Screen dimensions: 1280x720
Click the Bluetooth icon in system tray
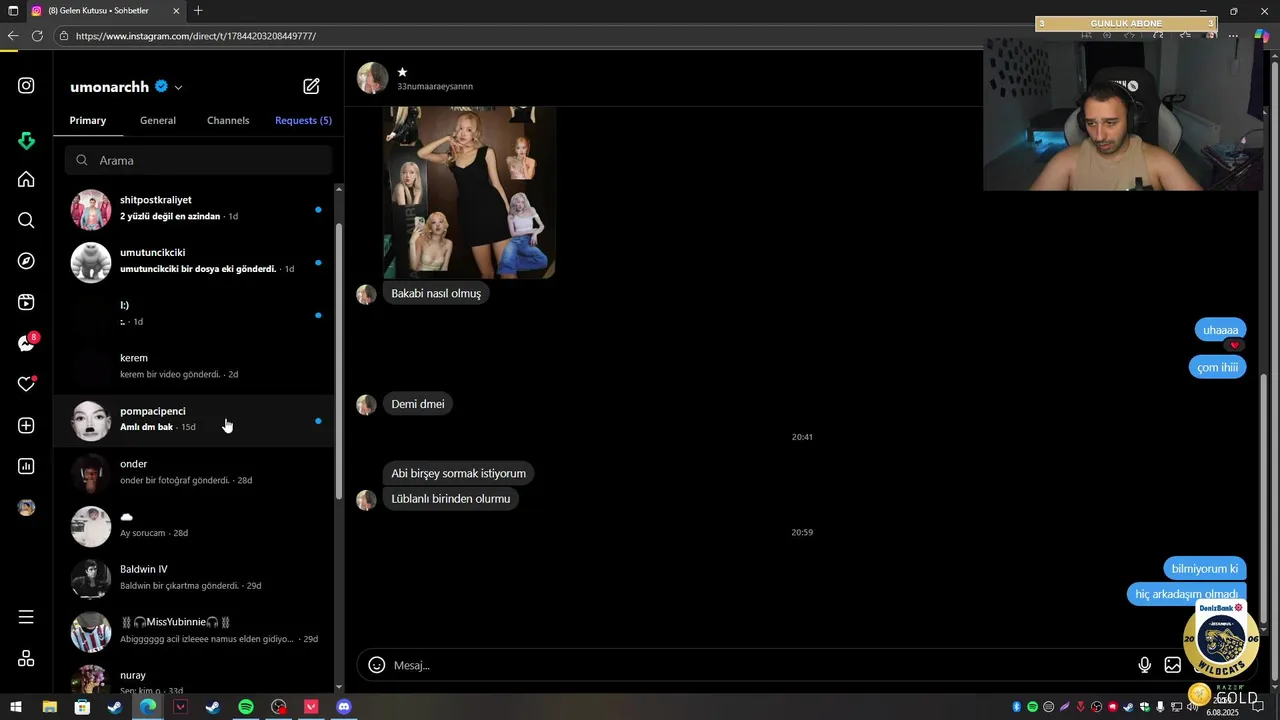click(x=1017, y=707)
